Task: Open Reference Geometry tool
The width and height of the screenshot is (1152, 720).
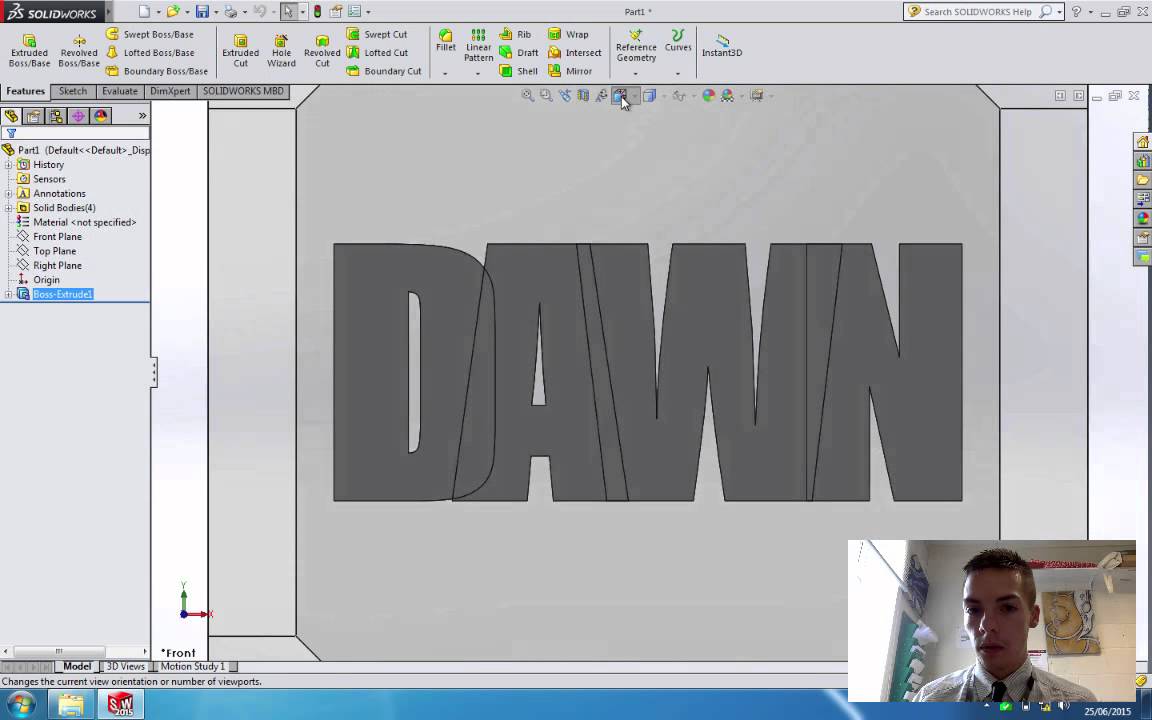Action: click(636, 46)
